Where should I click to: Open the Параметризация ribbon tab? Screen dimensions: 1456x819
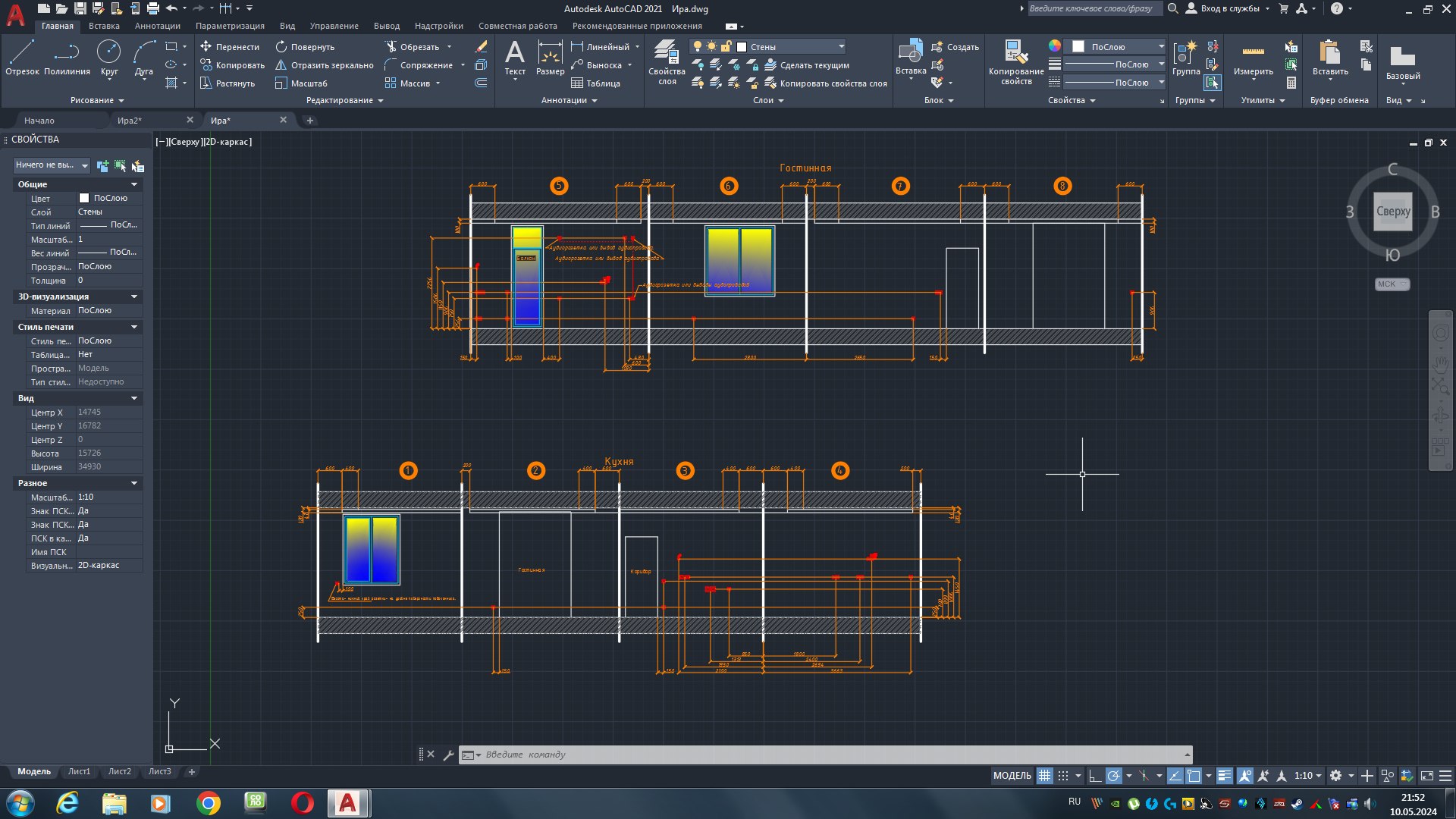pos(230,26)
